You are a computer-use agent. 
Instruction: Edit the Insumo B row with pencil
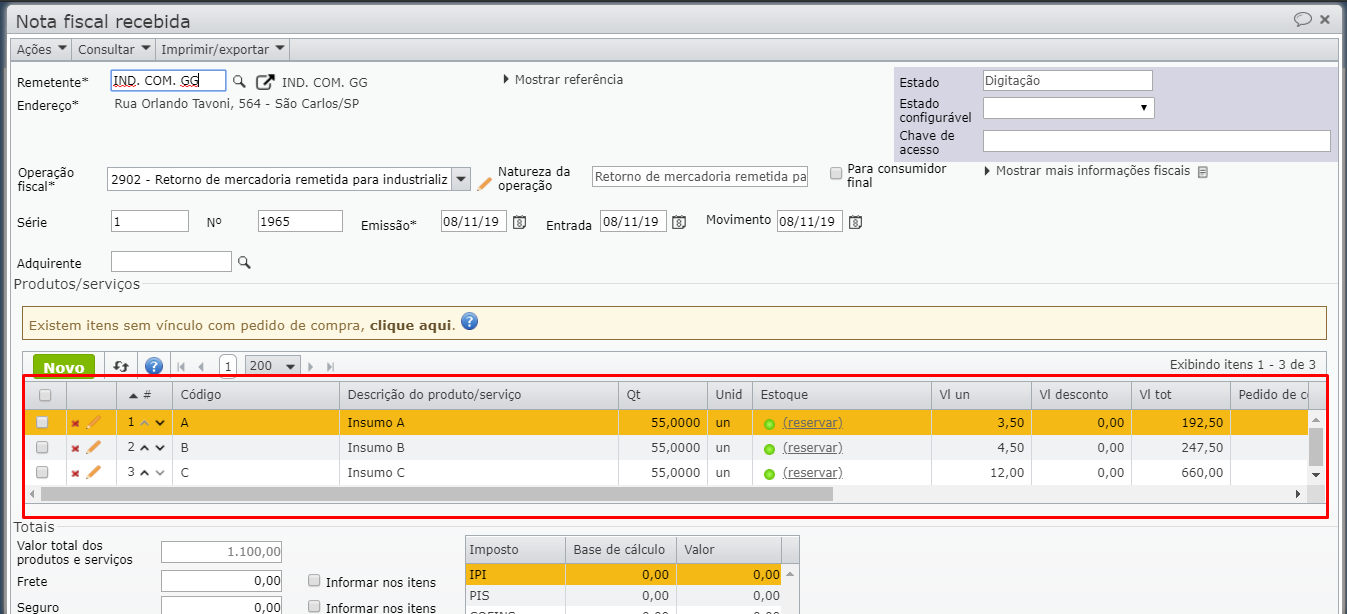(94, 447)
